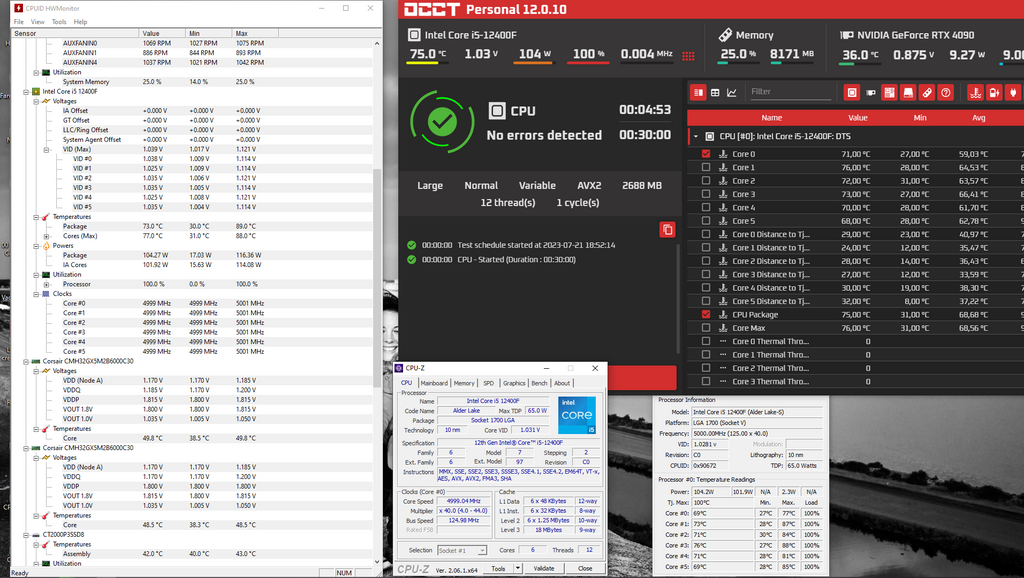Viewport: 1024px width, 578px height.
Task: Check the Core 3 checkbox in OCCT
Action: [x=706, y=194]
